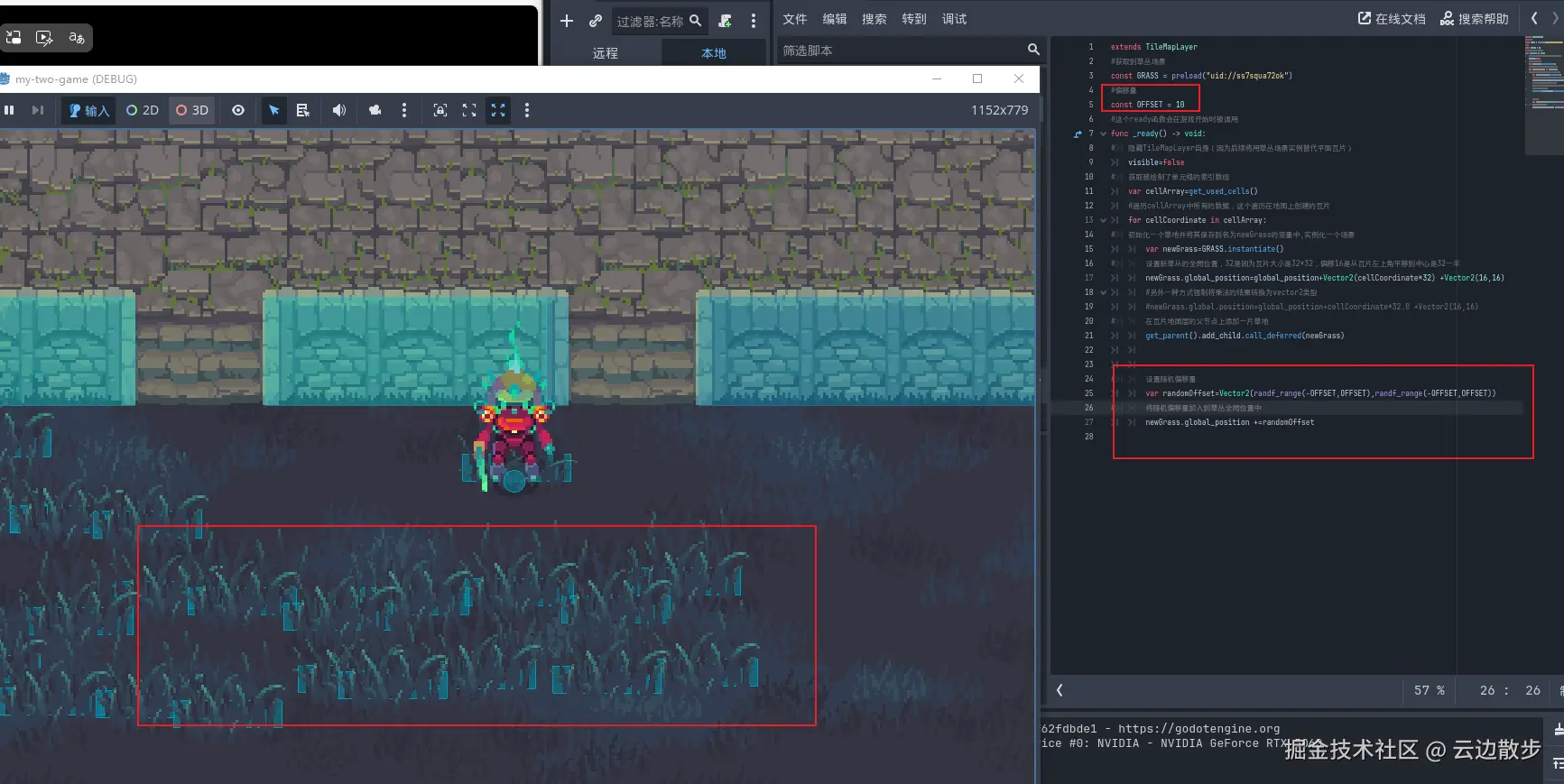Screen dimensions: 1564x784
Task: Click 搜索帮助 search help button
Action: [x=1474, y=19]
